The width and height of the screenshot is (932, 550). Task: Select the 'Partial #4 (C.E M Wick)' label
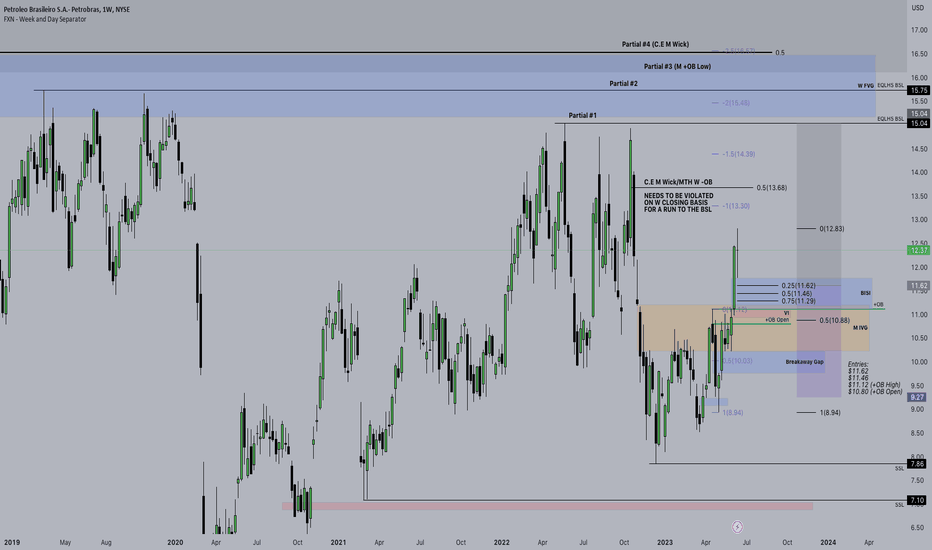click(x=655, y=44)
